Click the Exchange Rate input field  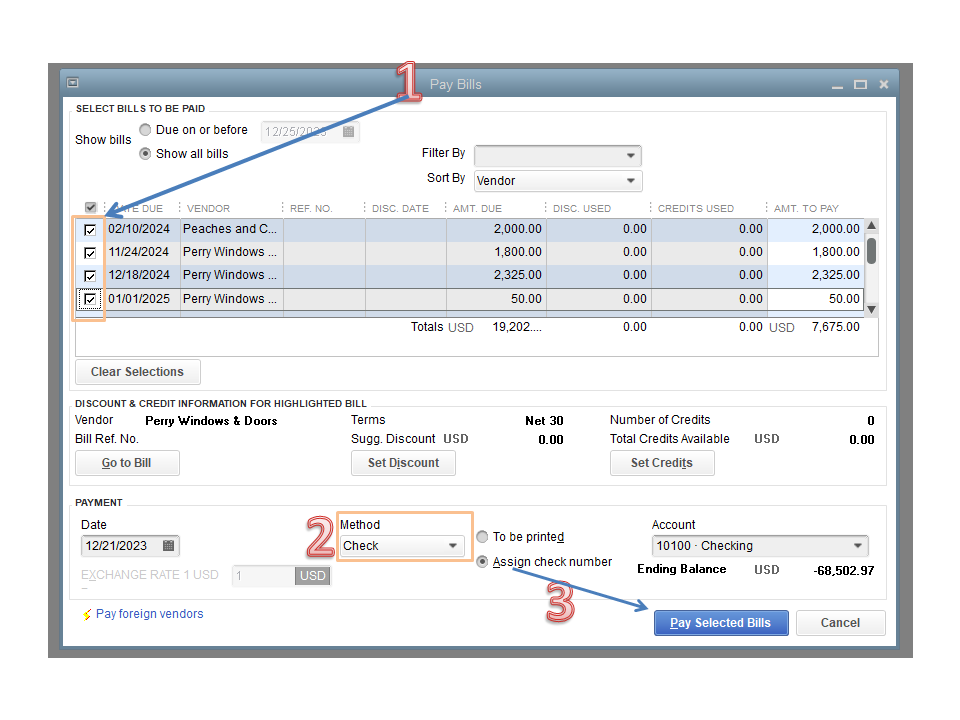(x=264, y=576)
